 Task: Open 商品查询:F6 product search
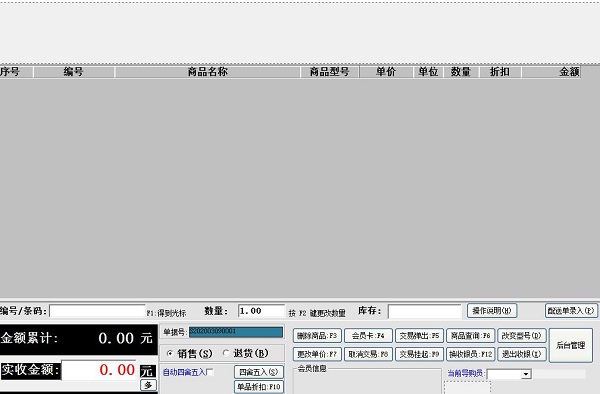[470, 336]
